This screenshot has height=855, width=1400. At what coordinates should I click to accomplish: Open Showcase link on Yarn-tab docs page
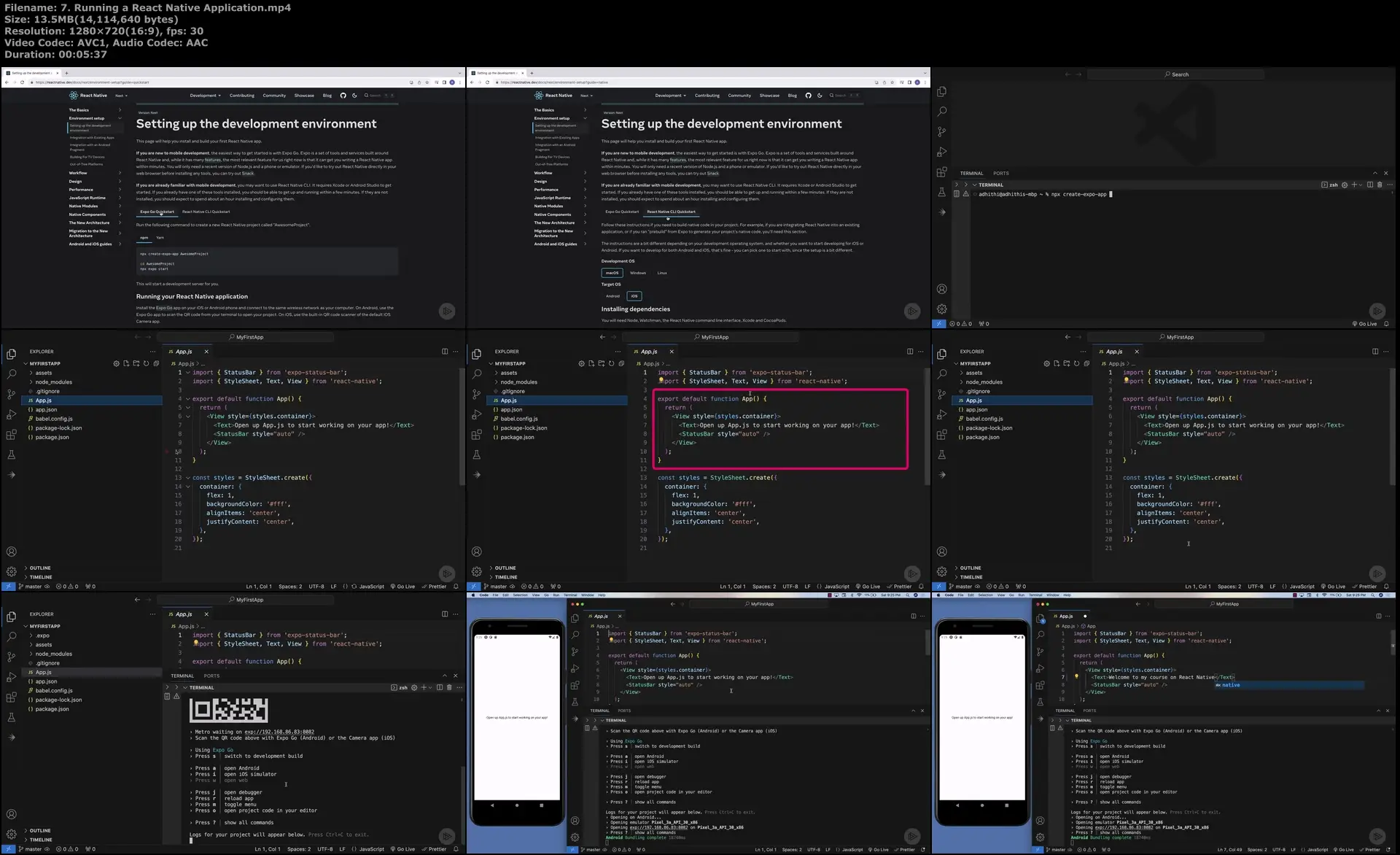[304, 96]
